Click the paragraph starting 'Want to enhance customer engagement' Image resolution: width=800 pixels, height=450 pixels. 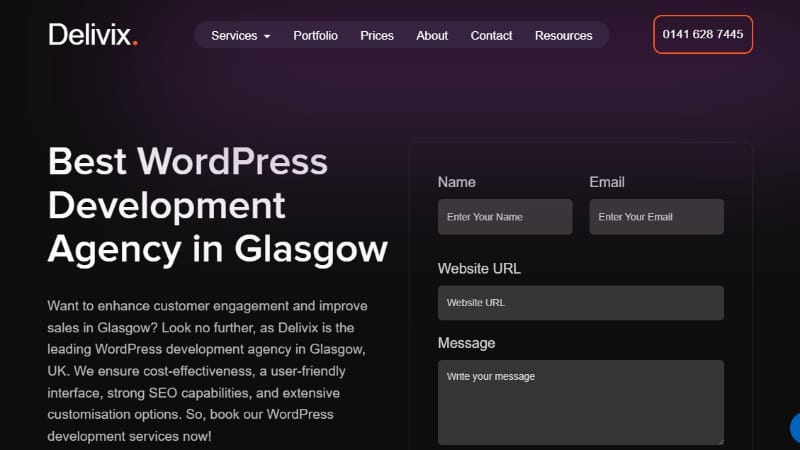[208, 371]
